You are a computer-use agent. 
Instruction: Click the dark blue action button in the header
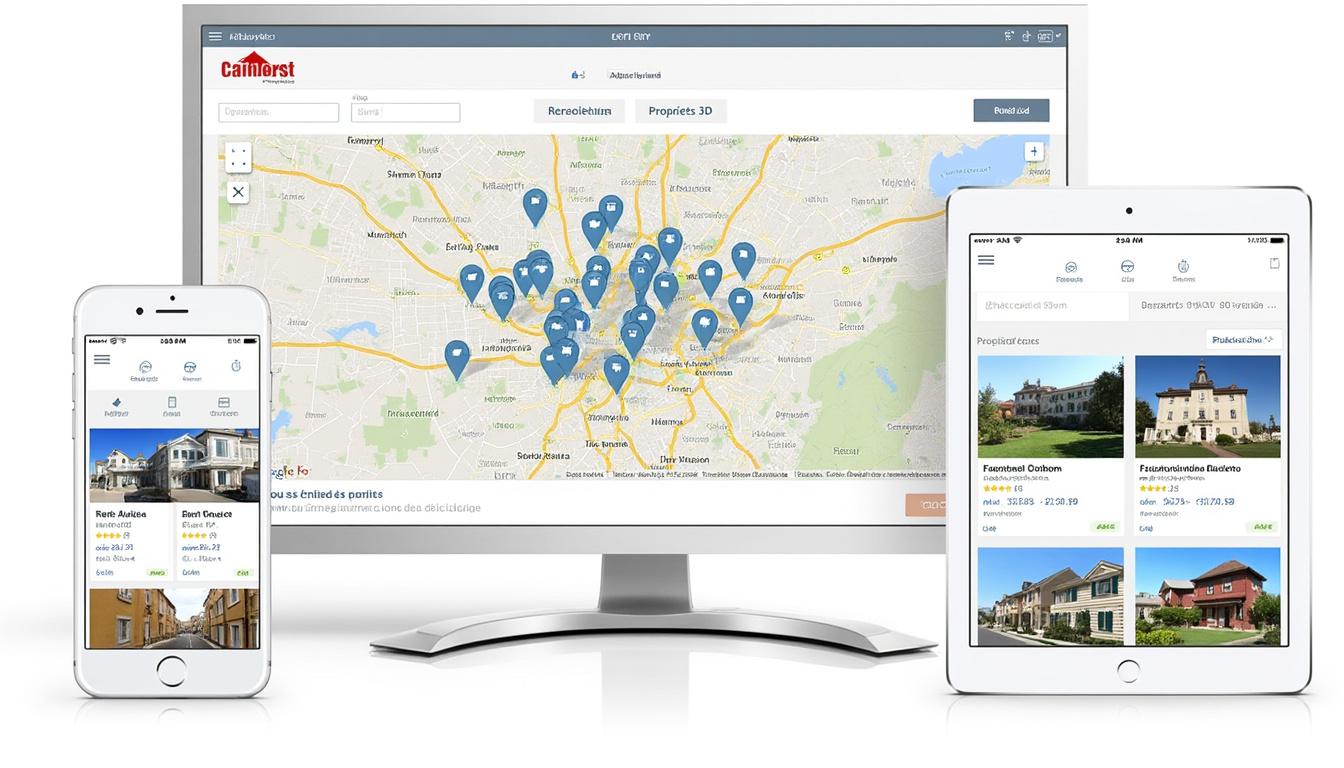[x=1011, y=109]
